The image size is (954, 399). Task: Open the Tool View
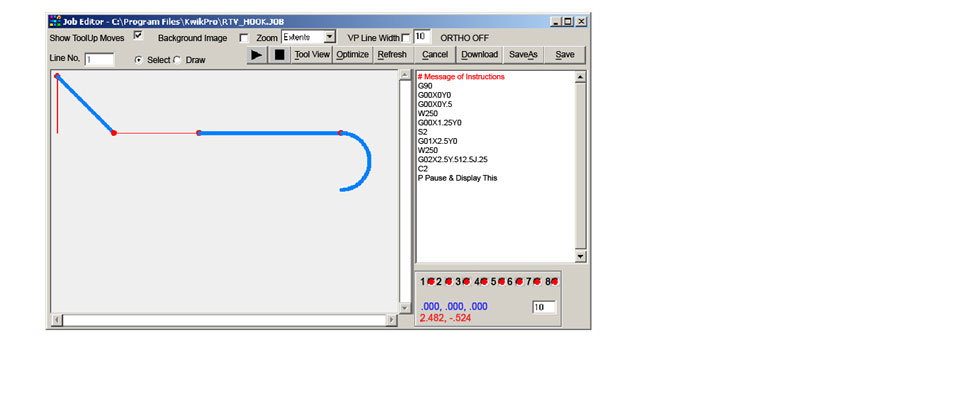click(x=312, y=55)
